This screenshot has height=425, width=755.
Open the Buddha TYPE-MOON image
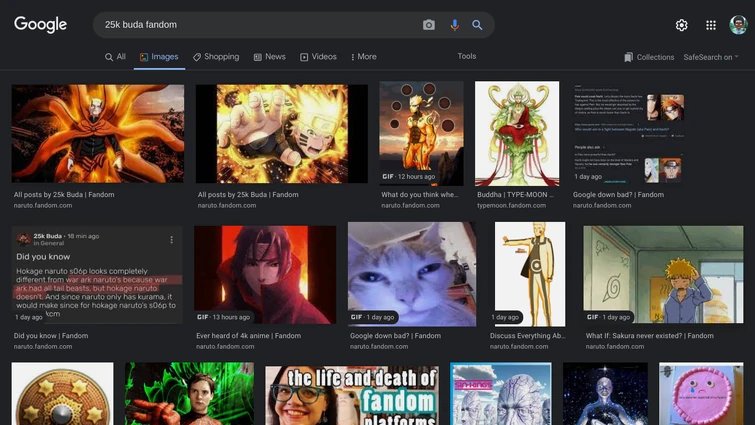(517, 133)
